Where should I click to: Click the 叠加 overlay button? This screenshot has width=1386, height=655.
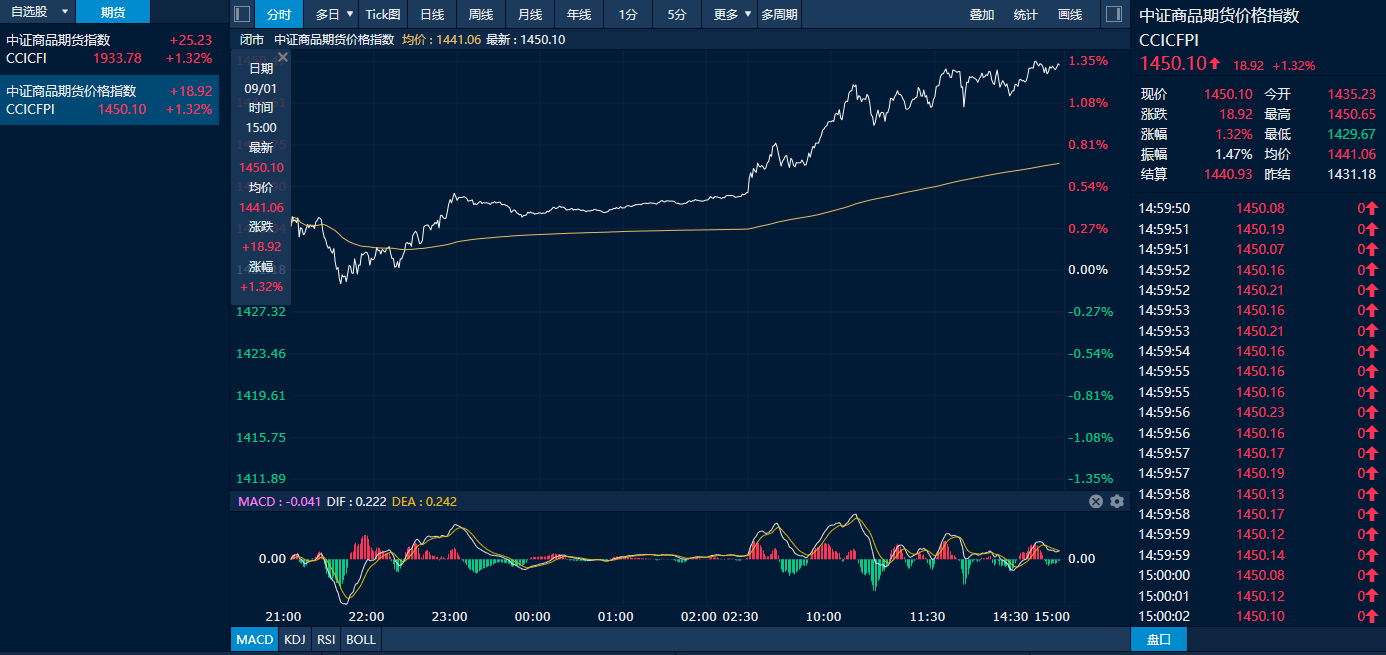(x=982, y=14)
